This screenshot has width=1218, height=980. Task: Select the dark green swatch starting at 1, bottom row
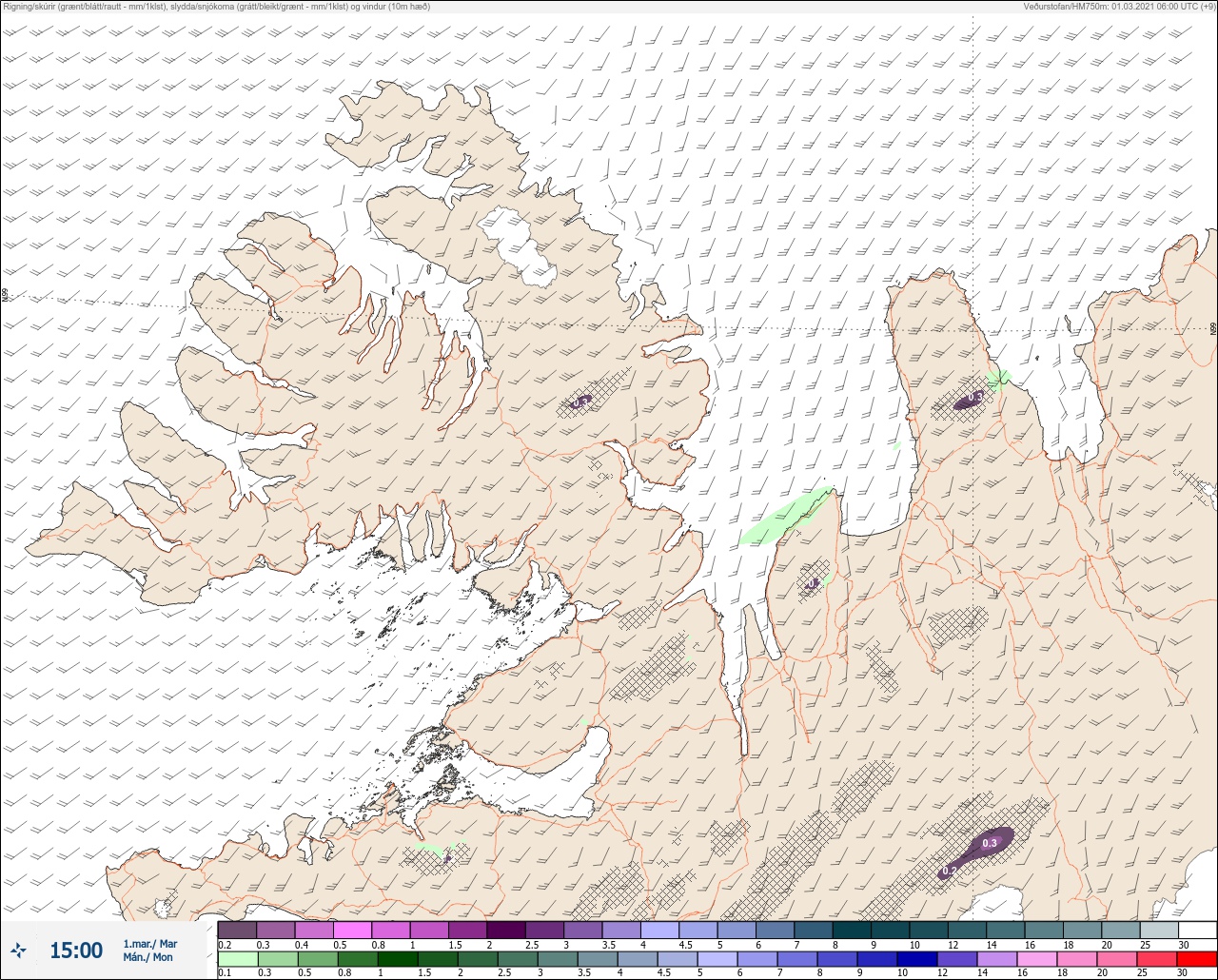[x=397, y=958]
